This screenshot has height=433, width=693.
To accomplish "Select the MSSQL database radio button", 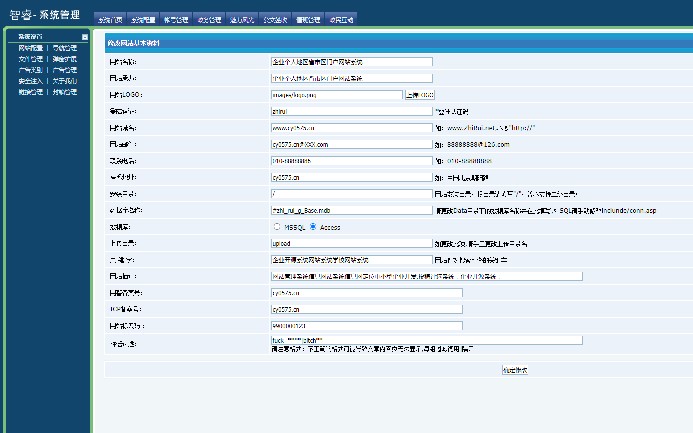I will (x=277, y=227).
